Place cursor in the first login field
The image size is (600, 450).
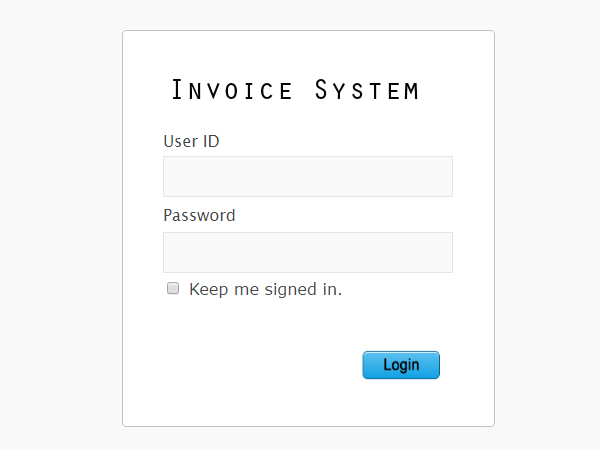tap(307, 176)
